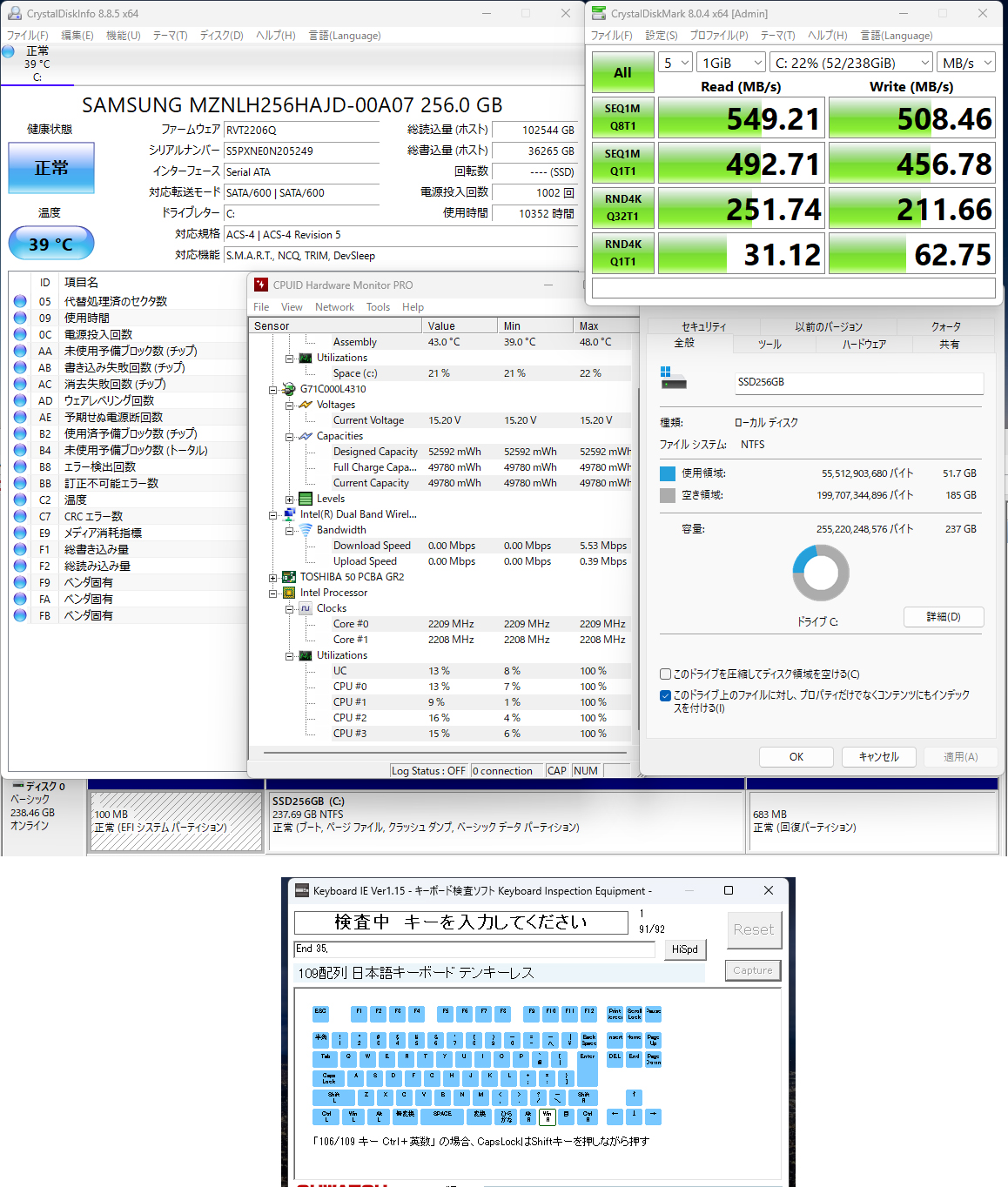Uncheck the index file contents checkbox

click(665, 695)
